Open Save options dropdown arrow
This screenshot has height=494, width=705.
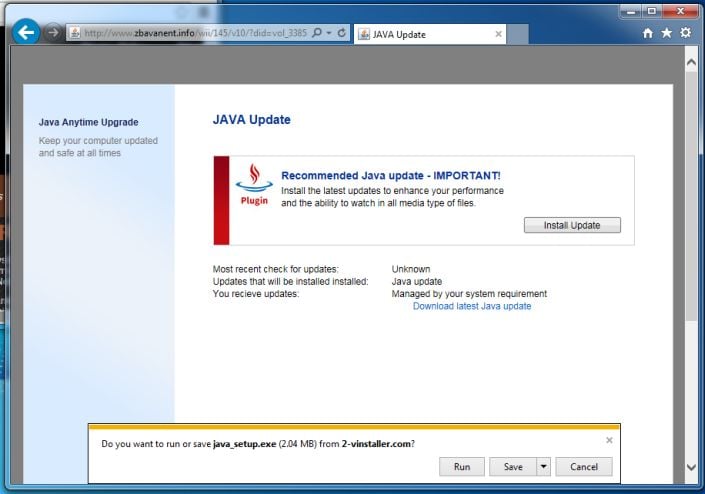544,467
